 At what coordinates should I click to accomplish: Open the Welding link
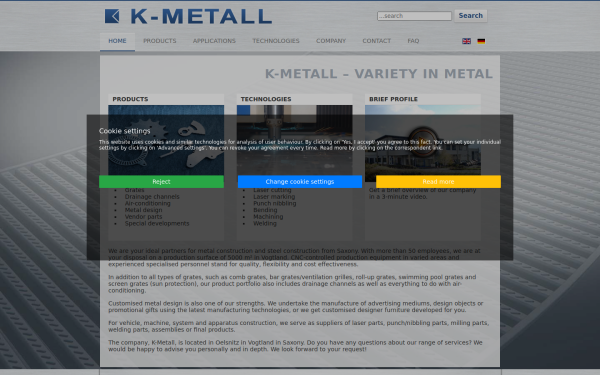[265, 223]
